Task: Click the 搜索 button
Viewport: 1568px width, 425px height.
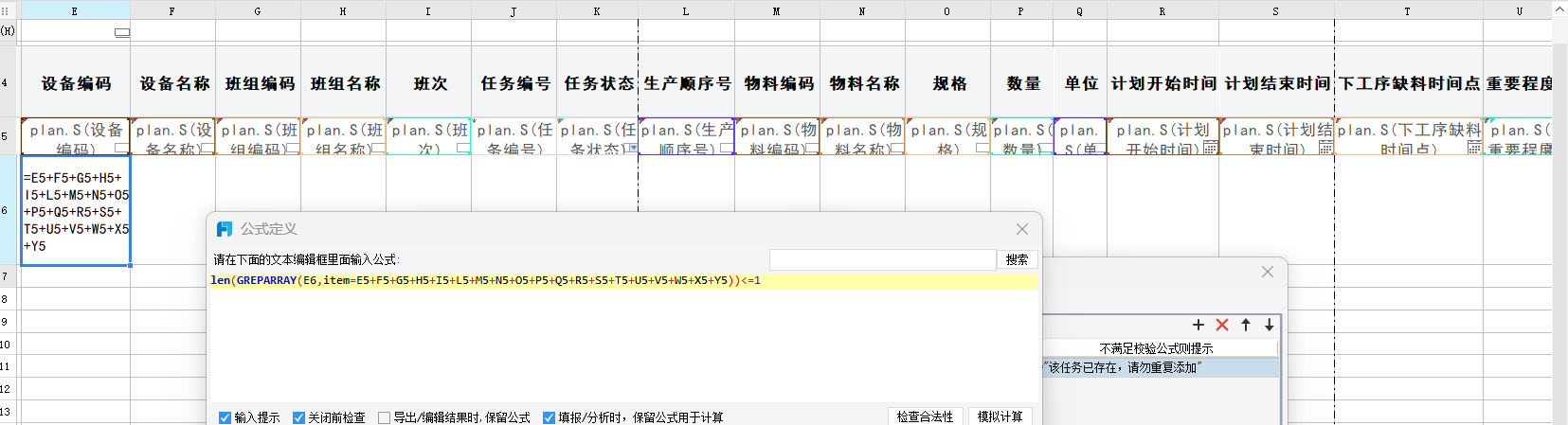Action: coord(1018,259)
